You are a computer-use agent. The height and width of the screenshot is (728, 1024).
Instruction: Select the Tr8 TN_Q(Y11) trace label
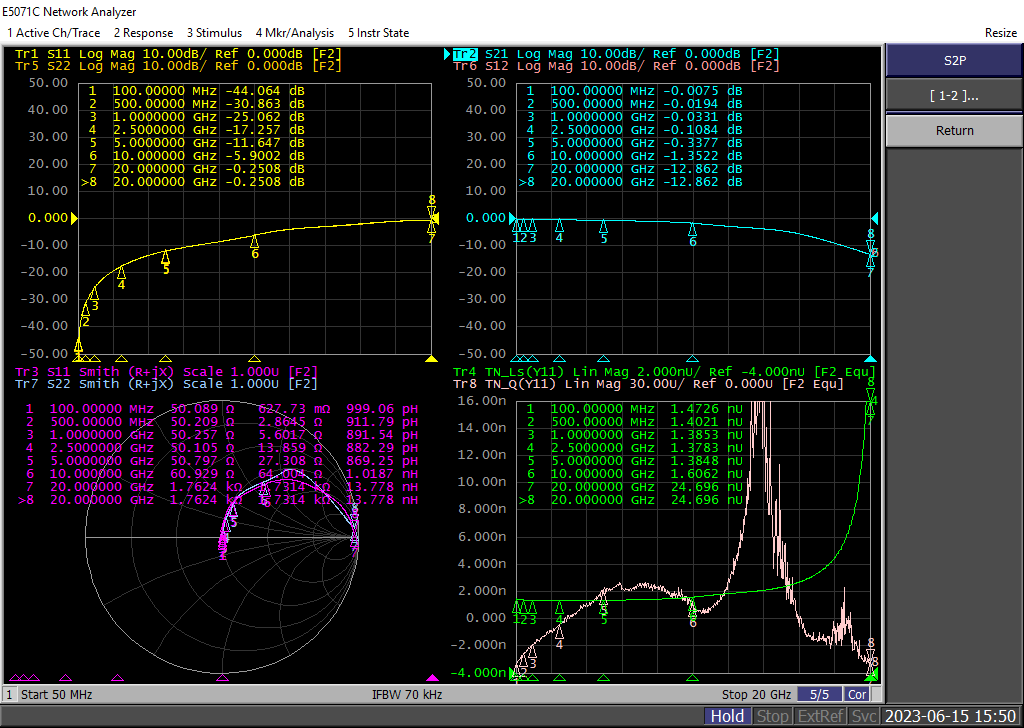click(x=648, y=384)
